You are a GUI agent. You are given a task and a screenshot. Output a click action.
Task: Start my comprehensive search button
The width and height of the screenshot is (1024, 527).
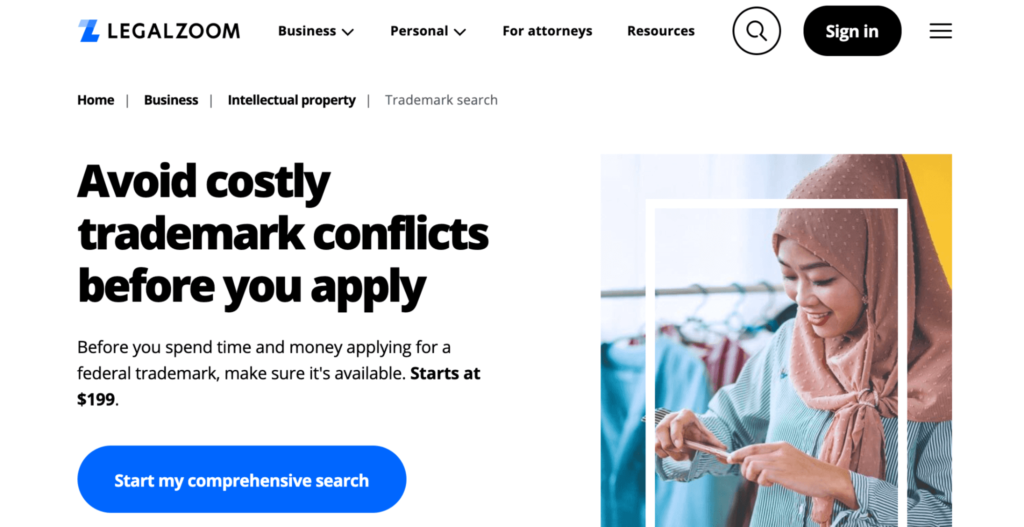242,480
